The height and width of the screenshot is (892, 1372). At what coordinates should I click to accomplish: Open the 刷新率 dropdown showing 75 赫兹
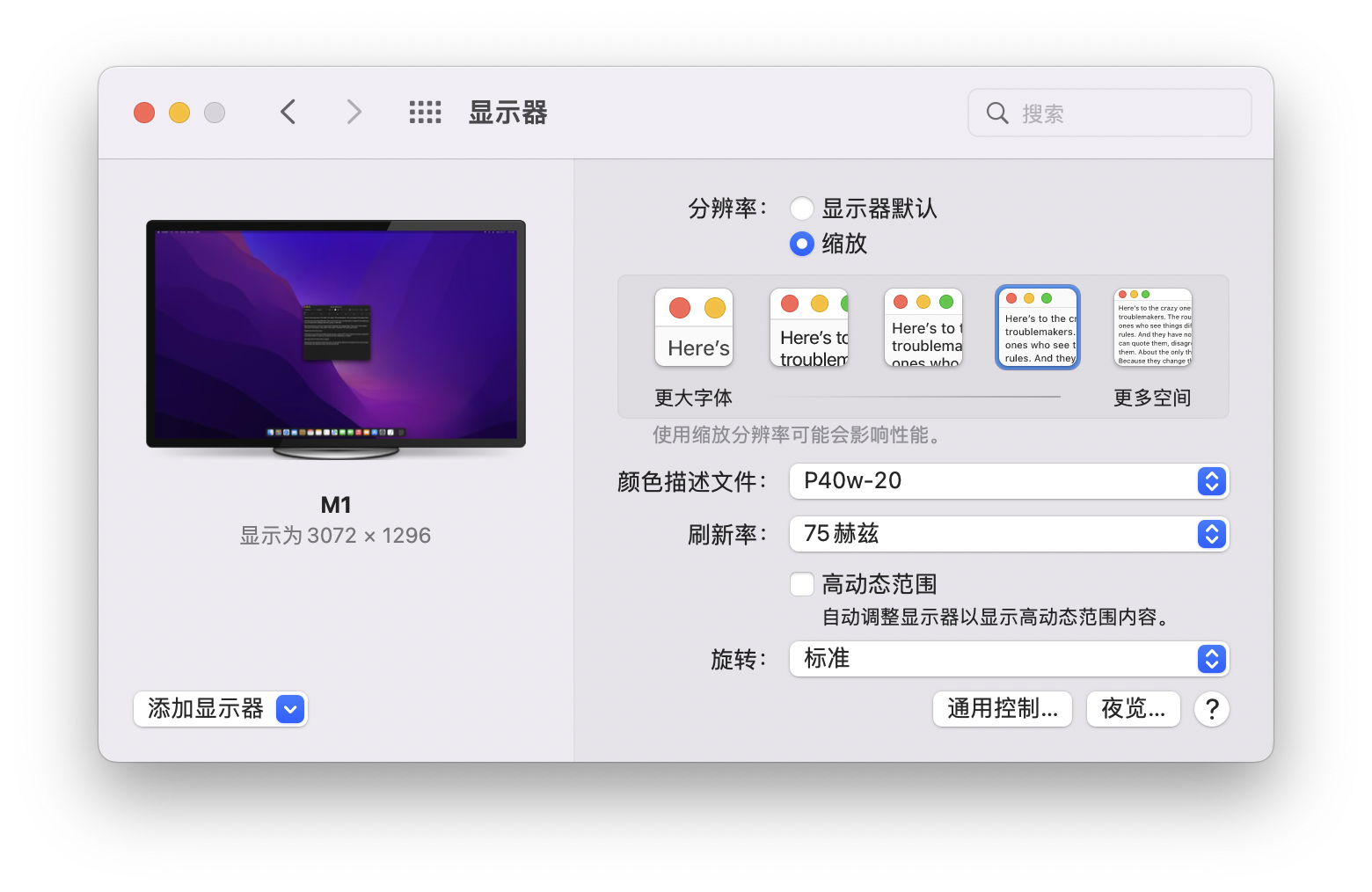tap(1008, 534)
